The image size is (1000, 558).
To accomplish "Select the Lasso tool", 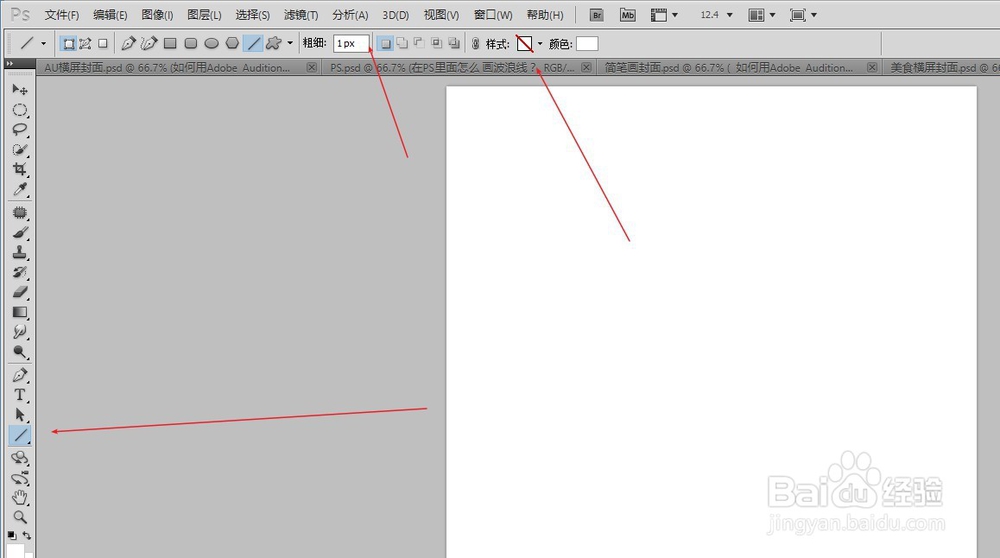I will pyautogui.click(x=20, y=129).
